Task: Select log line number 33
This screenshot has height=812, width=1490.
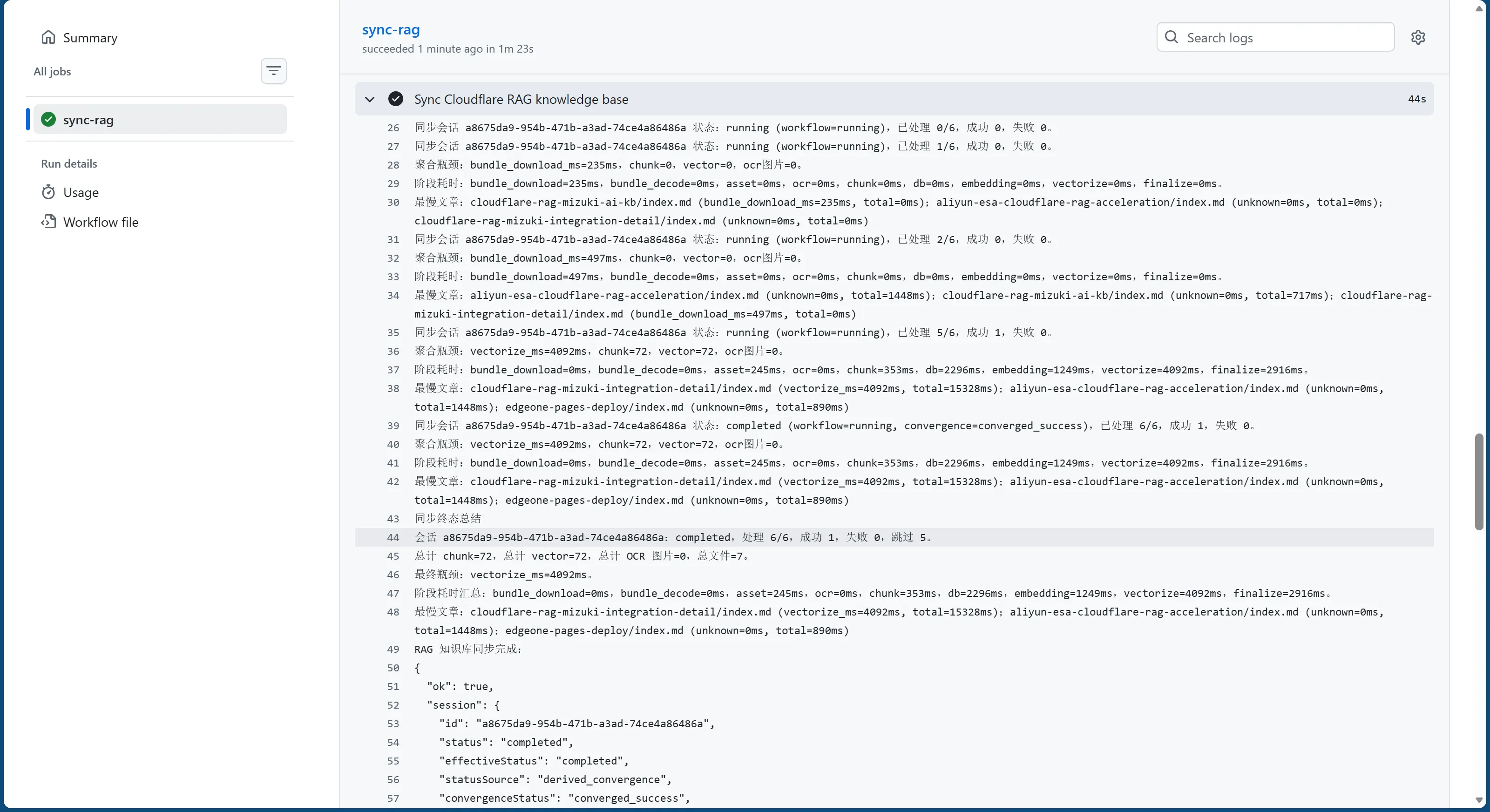Action: 393,277
